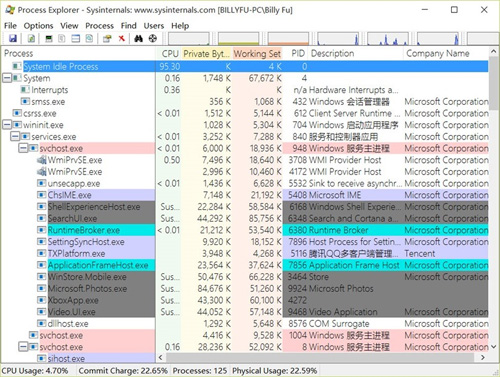Open the Process menu
The width and height of the screenshot is (500, 377).
pyautogui.click(x=99, y=26)
